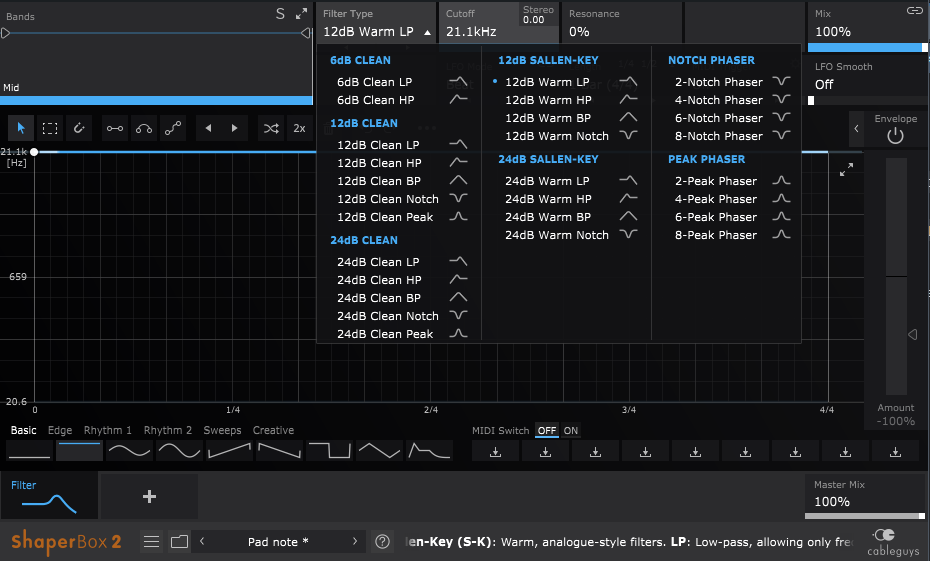930x561 pixels.
Task: Randomize the waveform with the shuffle icon
Action: [271, 128]
